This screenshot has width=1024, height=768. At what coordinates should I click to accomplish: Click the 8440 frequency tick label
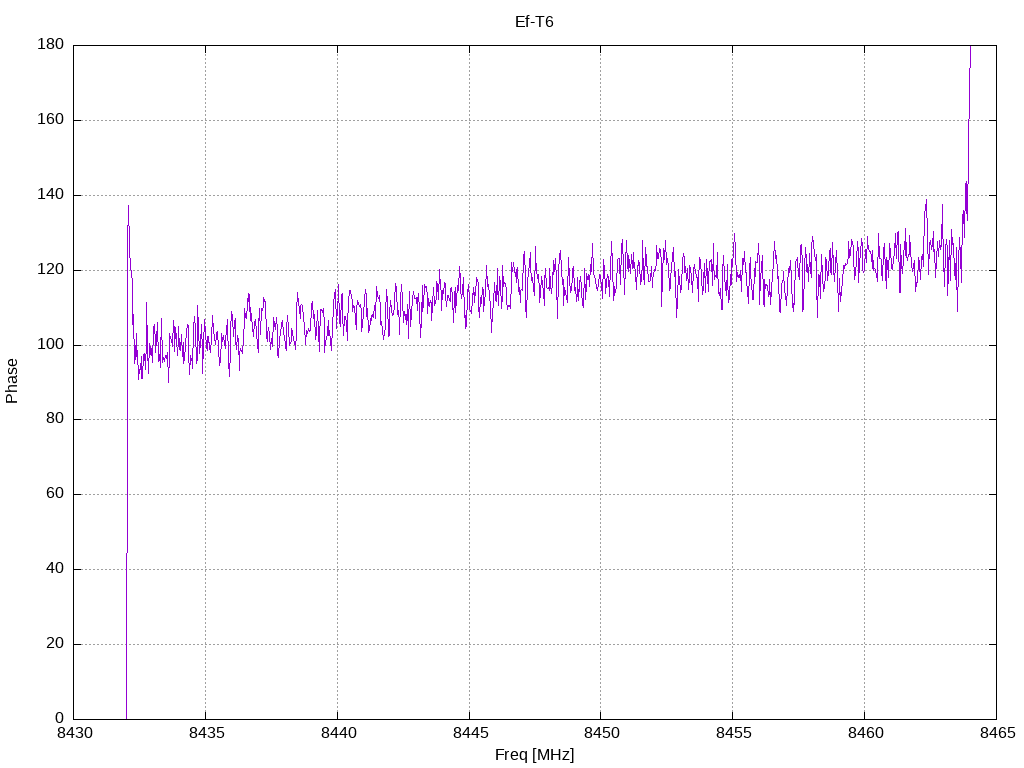(337, 734)
